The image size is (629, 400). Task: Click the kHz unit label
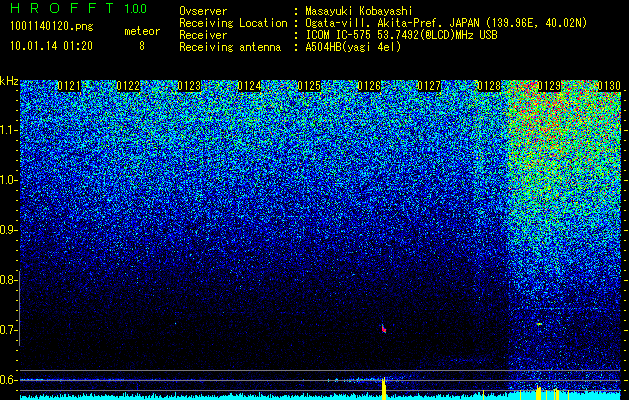click(x=9, y=81)
